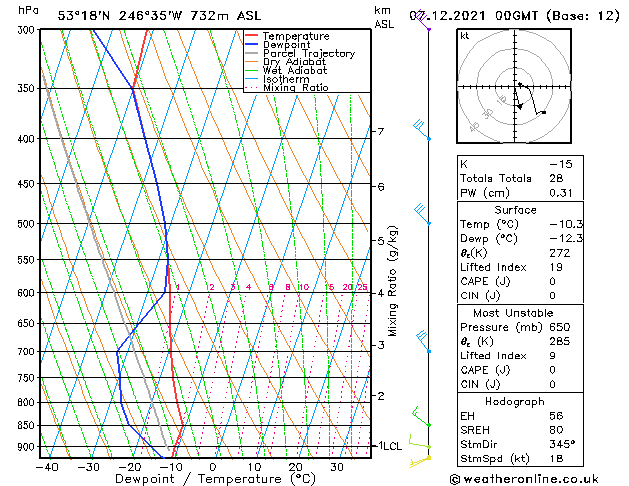Image resolution: width=629 pixels, height=486 pixels.
Task: Click the LCL marker on the height axis
Action: pyautogui.click(x=388, y=446)
